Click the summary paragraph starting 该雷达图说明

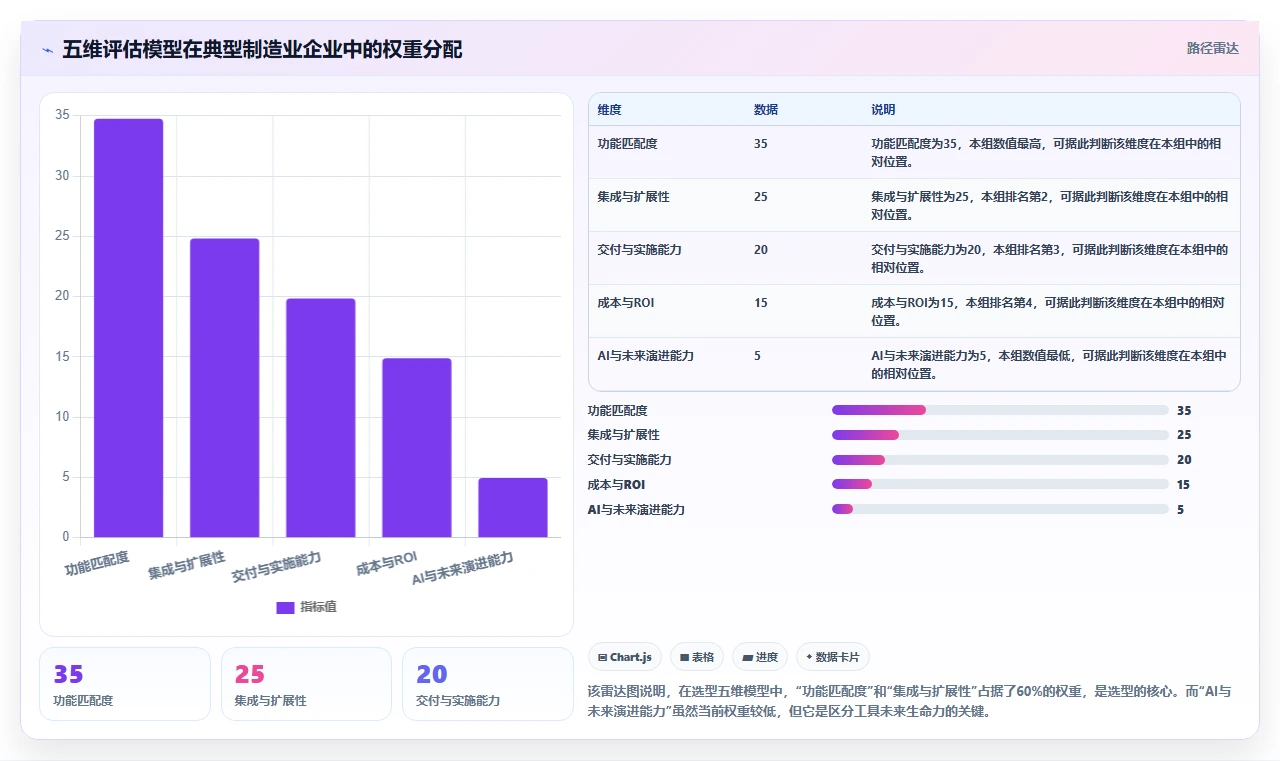coord(910,702)
